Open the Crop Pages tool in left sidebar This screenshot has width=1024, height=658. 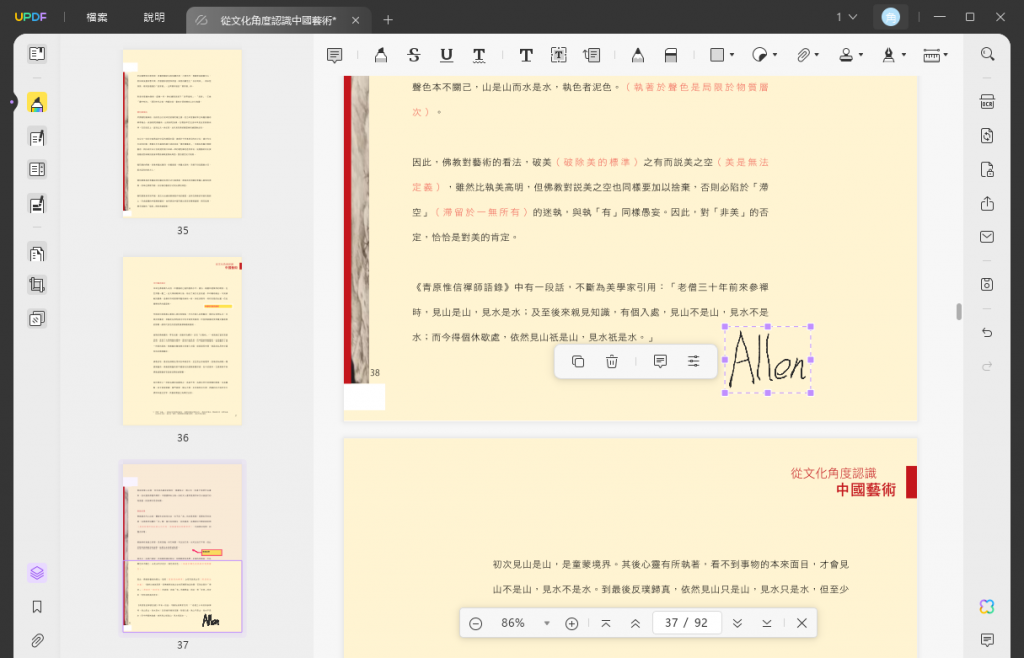pyautogui.click(x=37, y=285)
